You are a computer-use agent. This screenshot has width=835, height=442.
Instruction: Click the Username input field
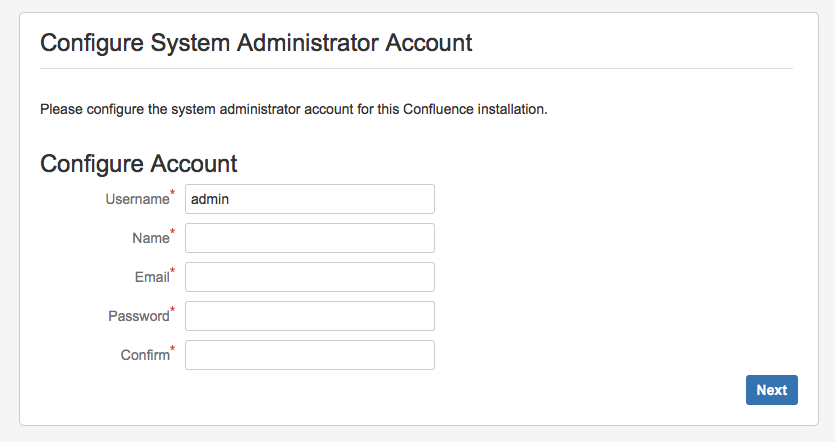click(310, 199)
